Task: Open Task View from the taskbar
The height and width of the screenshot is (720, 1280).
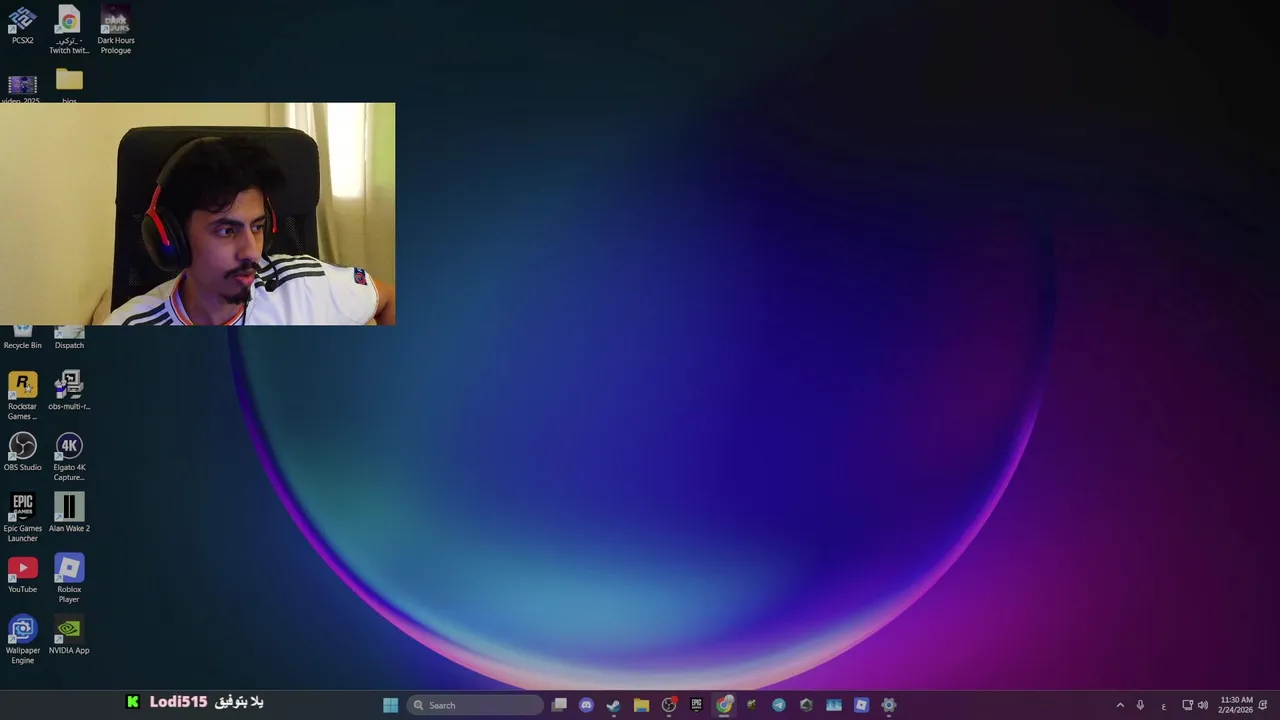Action: point(559,705)
